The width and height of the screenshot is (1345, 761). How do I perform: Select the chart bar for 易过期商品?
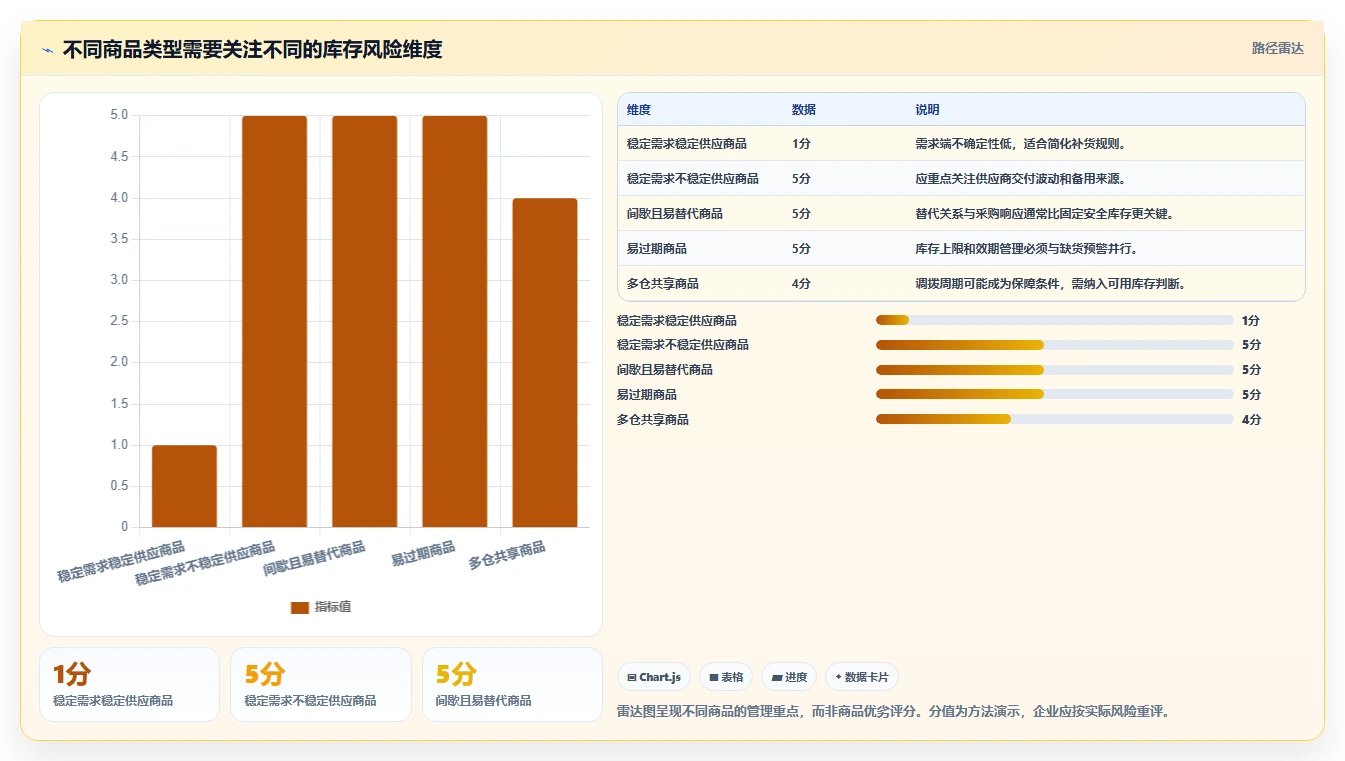click(455, 321)
